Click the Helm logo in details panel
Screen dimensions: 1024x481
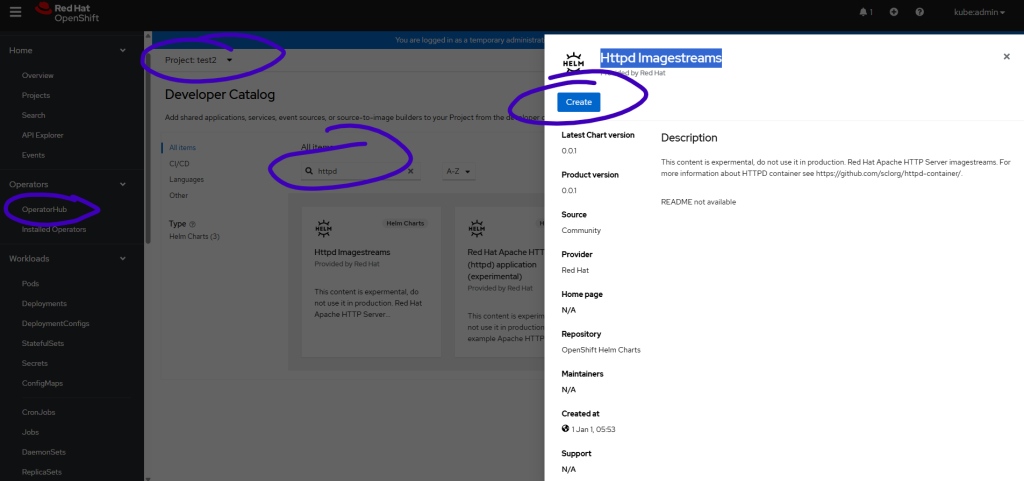[573, 62]
